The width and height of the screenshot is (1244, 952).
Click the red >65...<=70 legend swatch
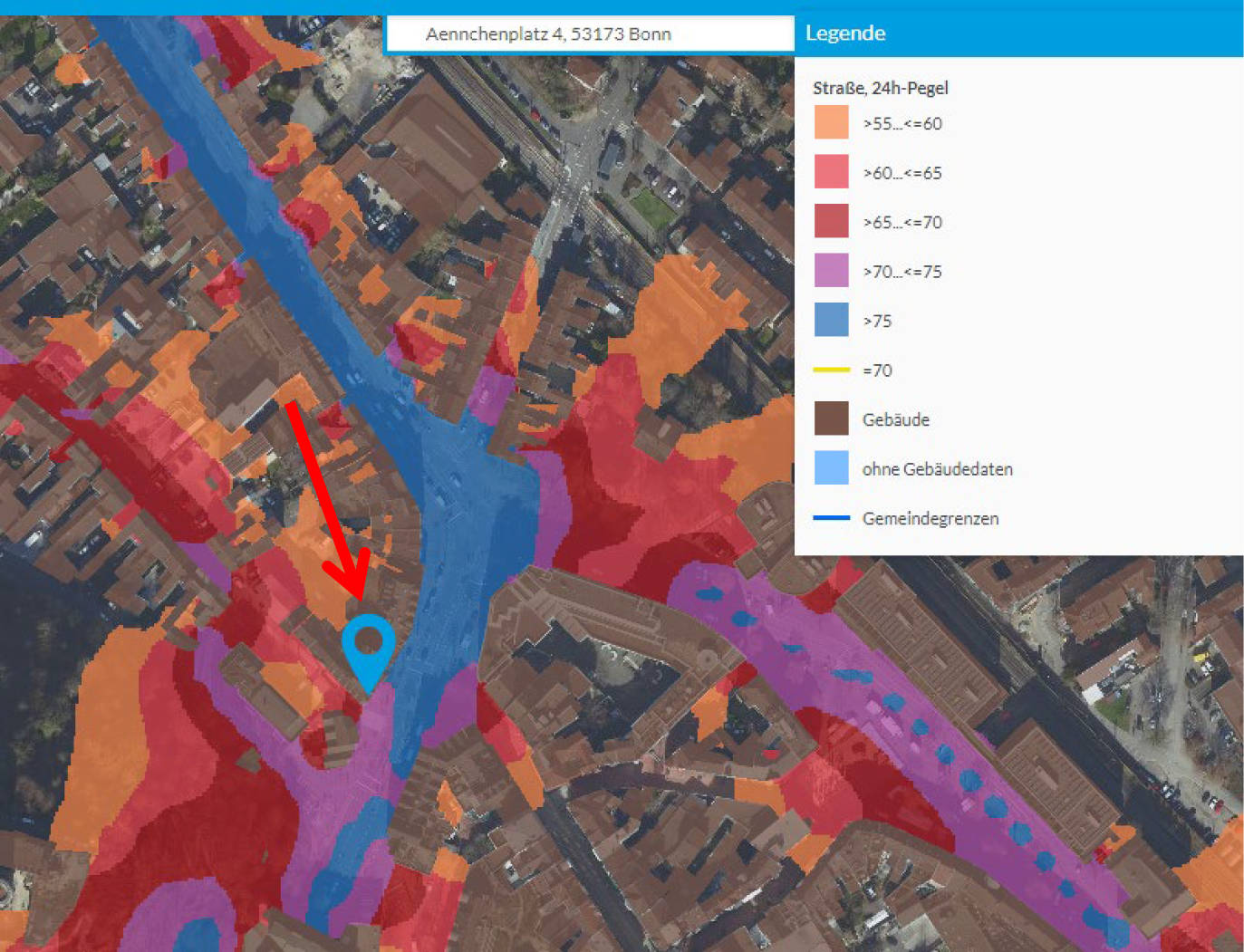tap(831, 221)
